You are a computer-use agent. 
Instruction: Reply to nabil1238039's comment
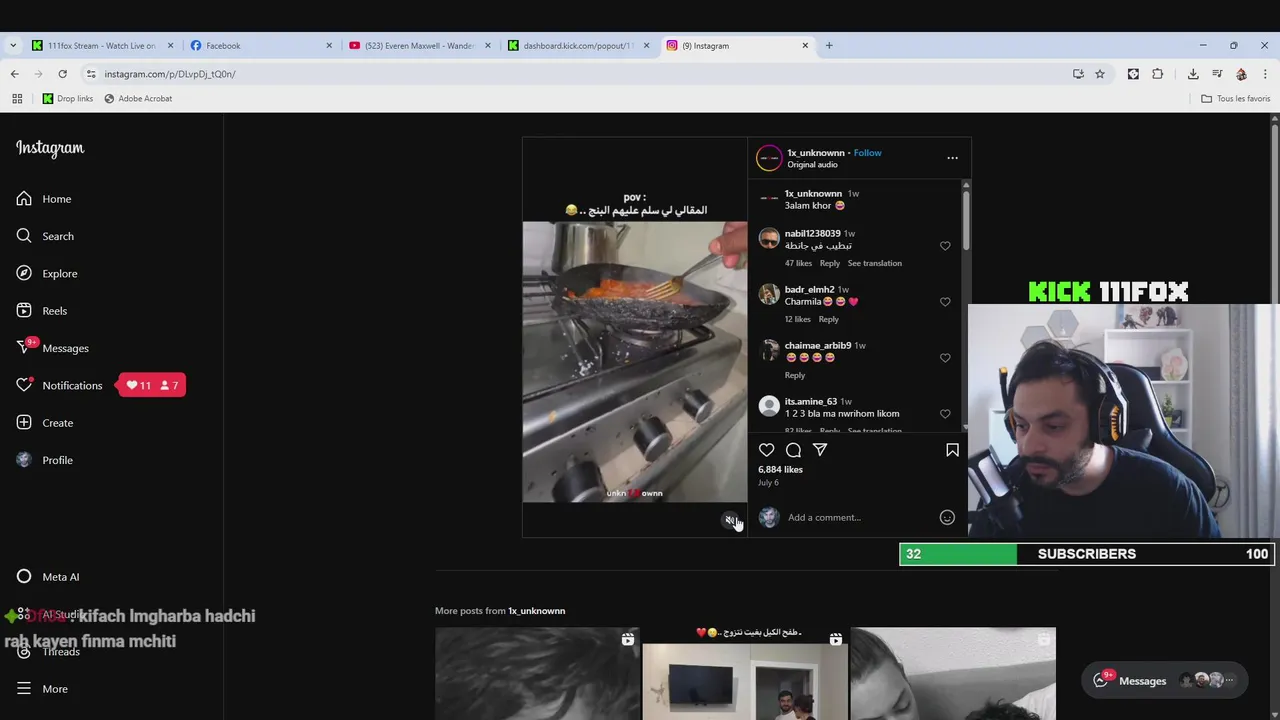pos(830,263)
